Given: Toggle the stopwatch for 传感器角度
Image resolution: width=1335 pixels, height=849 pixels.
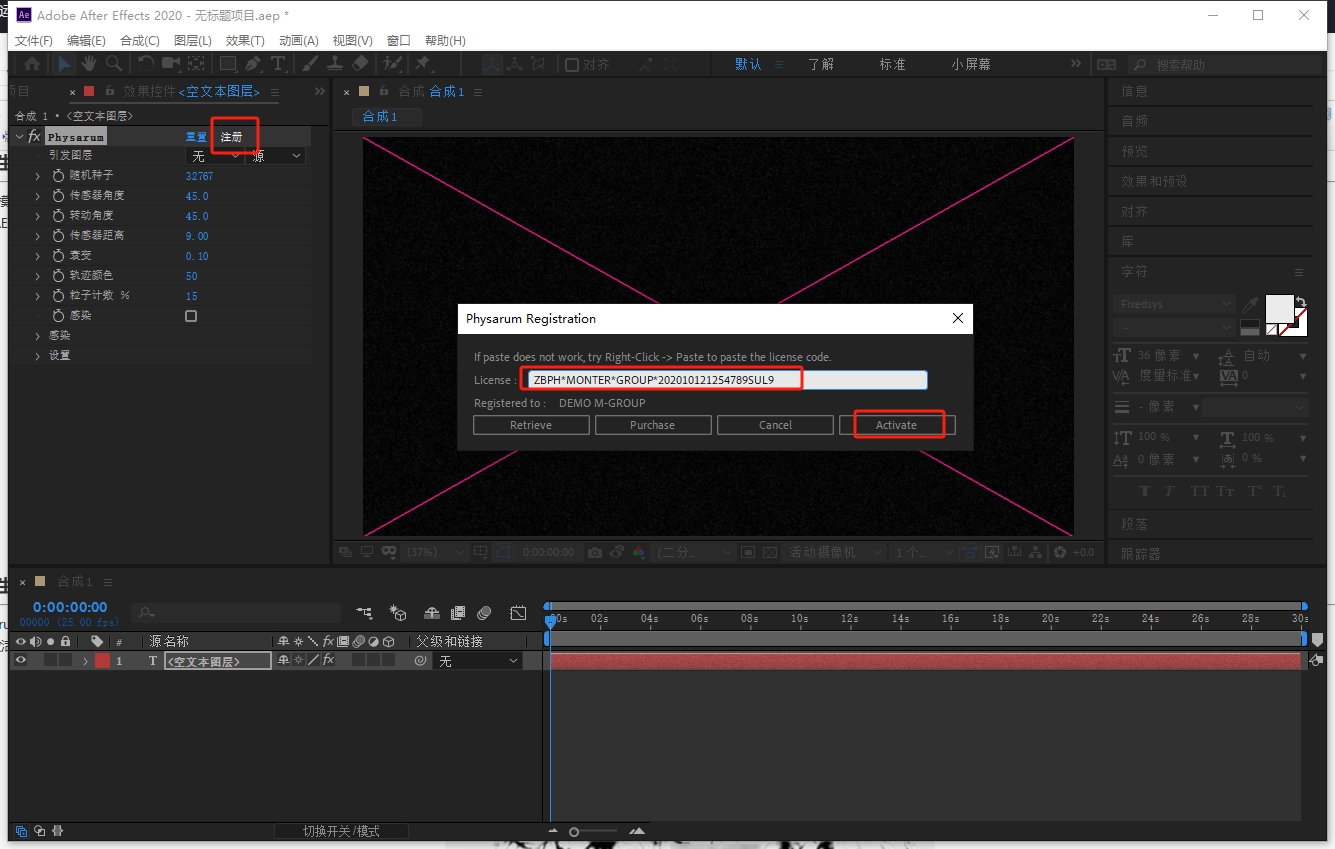Looking at the screenshot, I should click(58, 196).
